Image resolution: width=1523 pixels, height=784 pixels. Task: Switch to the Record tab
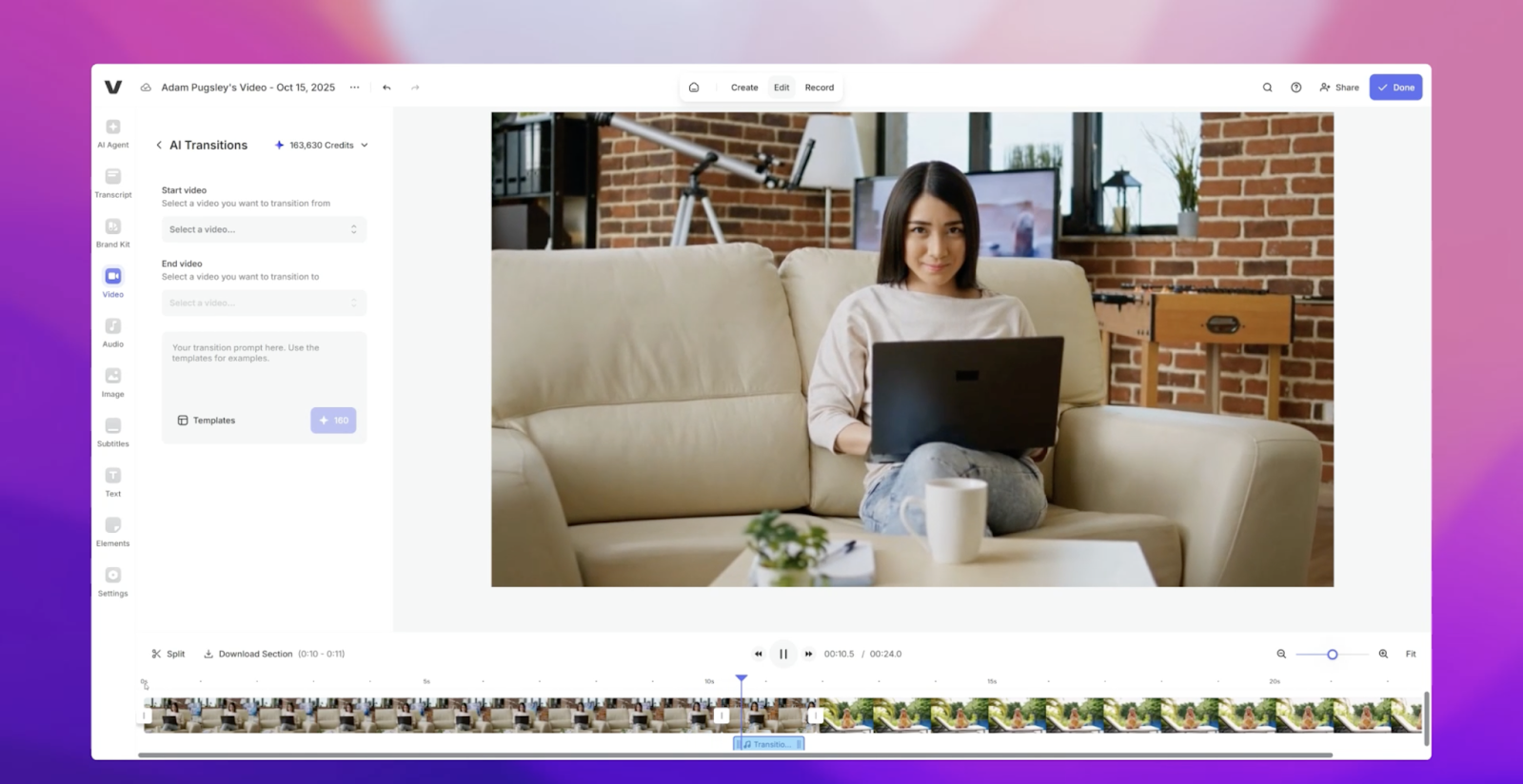pyautogui.click(x=819, y=88)
